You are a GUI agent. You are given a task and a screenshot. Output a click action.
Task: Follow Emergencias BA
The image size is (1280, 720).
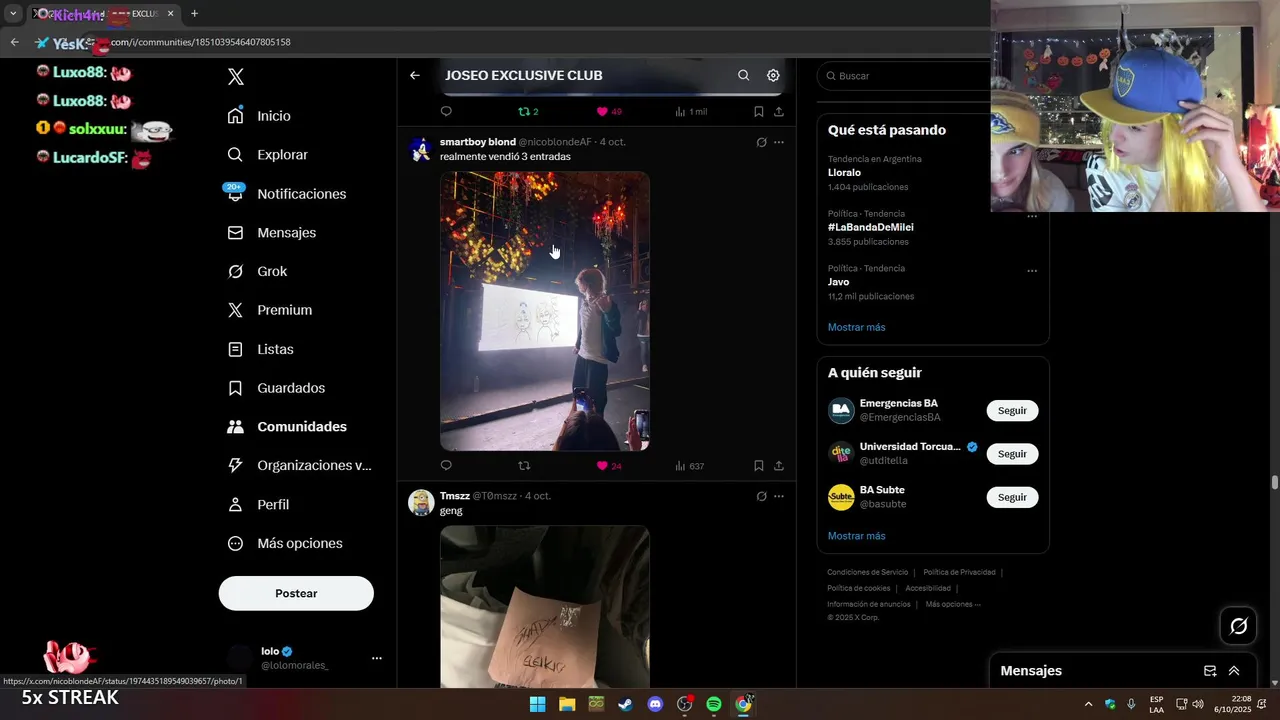coord(1012,411)
